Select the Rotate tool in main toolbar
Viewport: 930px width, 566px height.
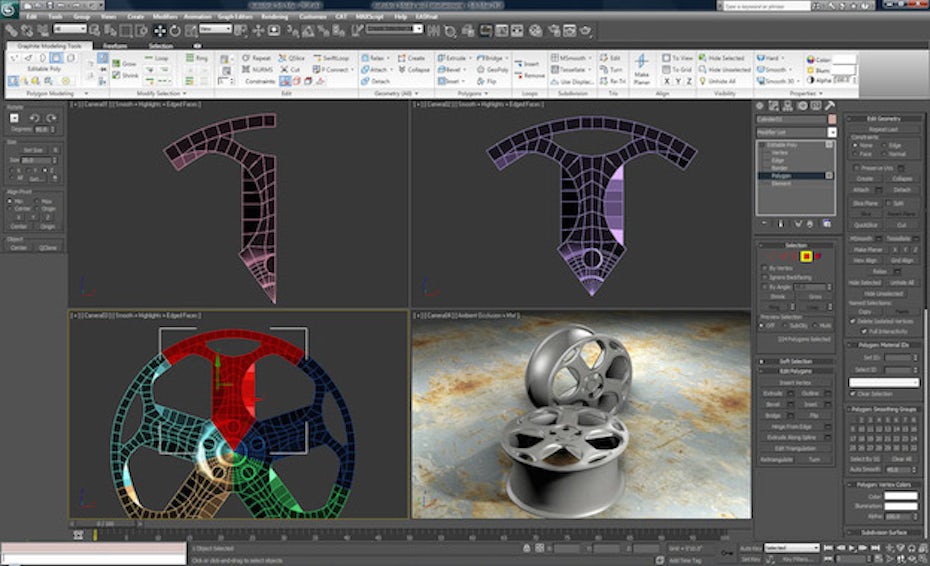point(176,31)
